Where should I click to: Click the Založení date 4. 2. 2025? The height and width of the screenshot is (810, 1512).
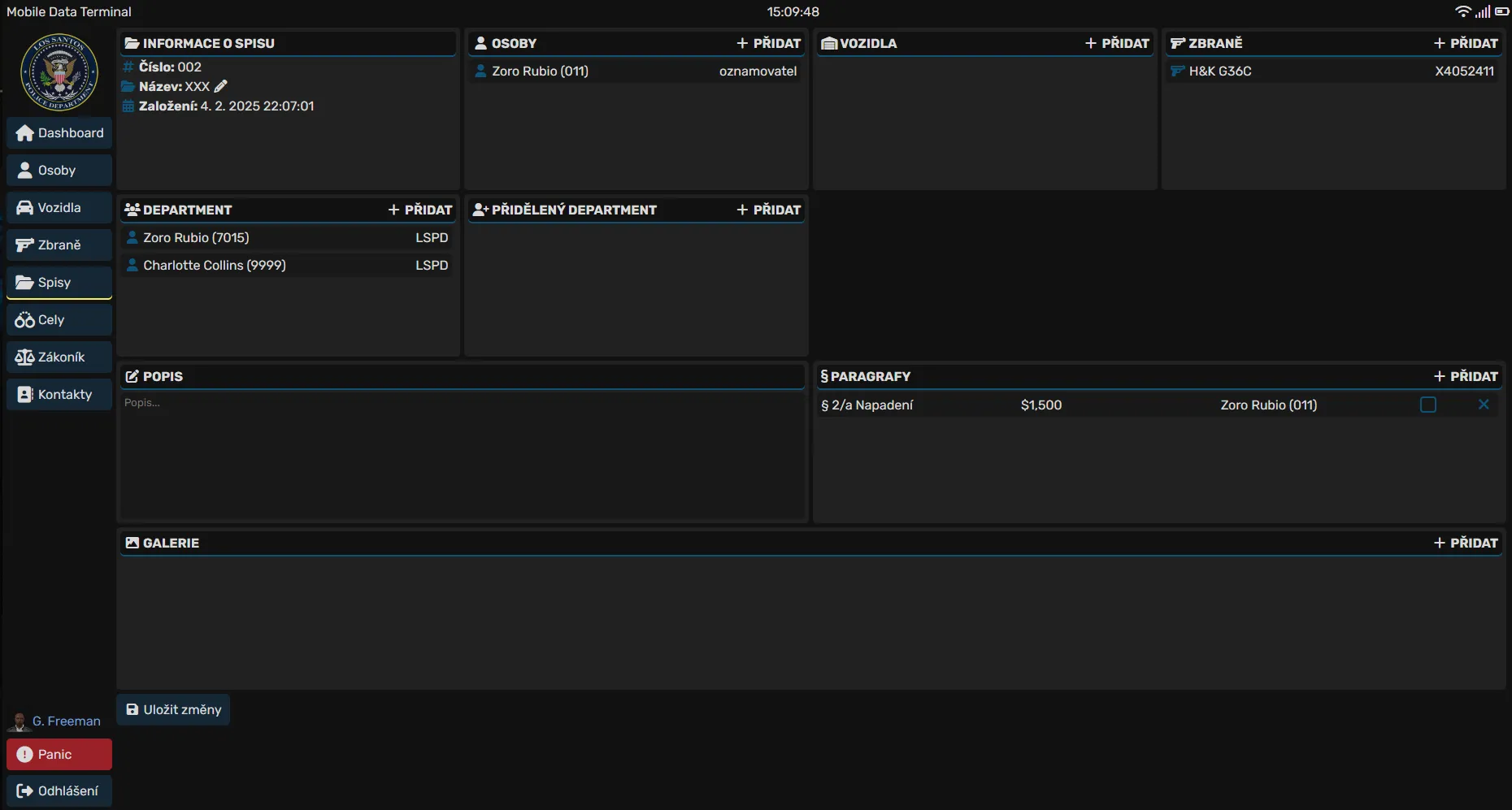click(x=257, y=106)
